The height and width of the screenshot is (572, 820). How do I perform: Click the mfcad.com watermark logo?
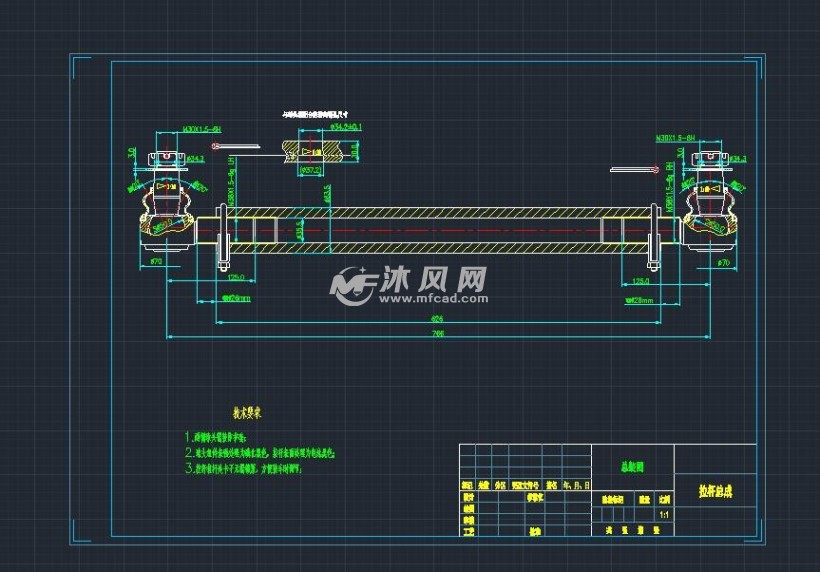[x=410, y=284]
